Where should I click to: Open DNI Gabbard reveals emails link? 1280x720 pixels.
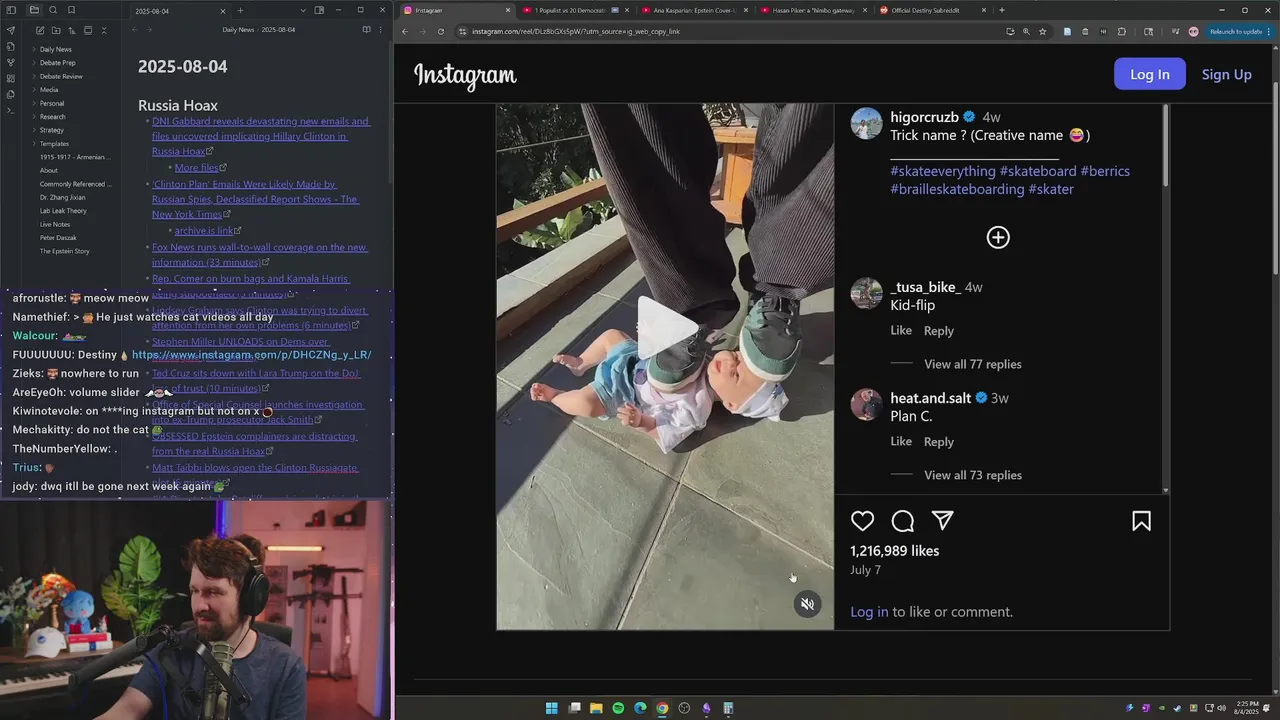(260, 136)
